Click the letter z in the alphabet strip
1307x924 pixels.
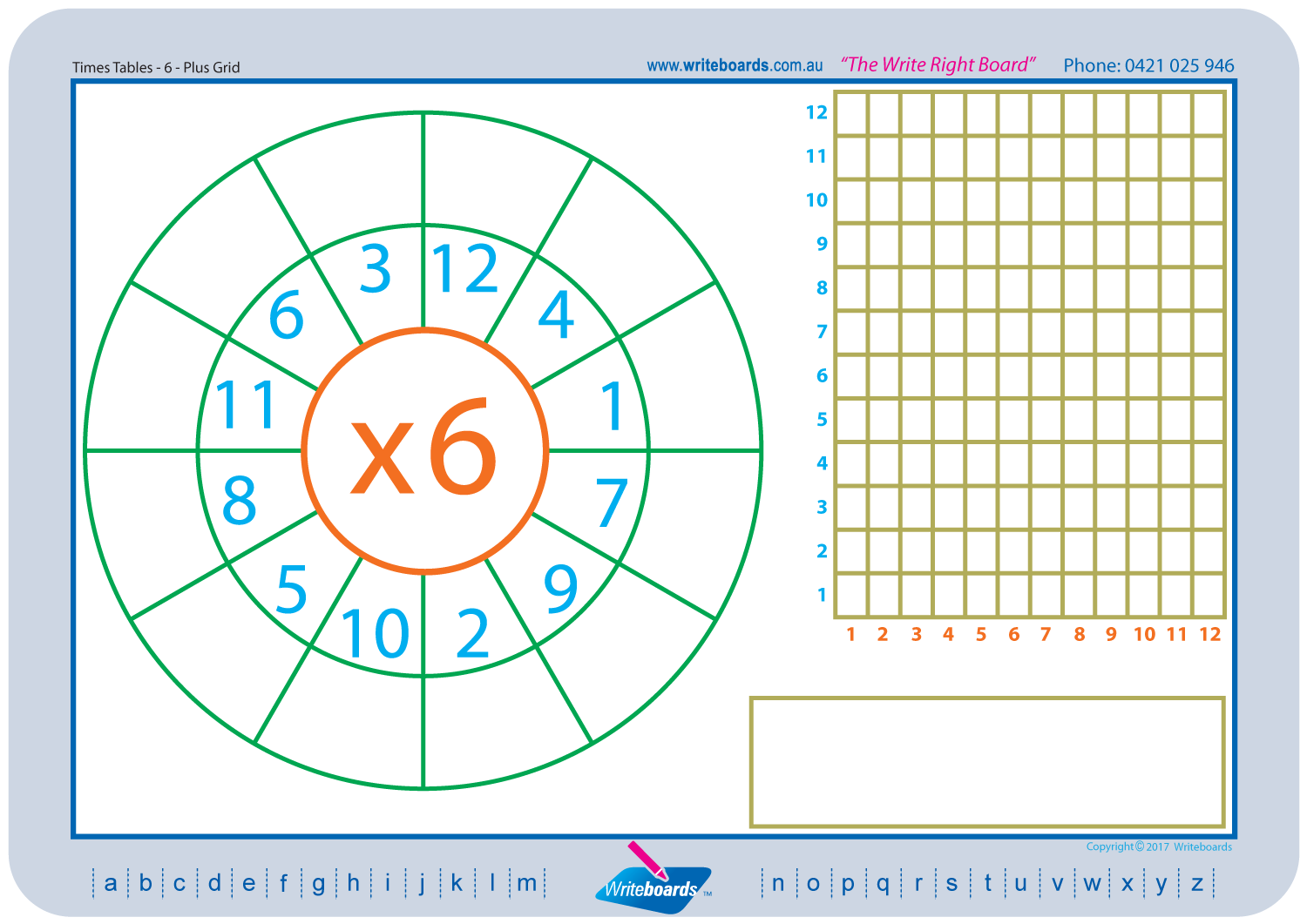point(1197,883)
